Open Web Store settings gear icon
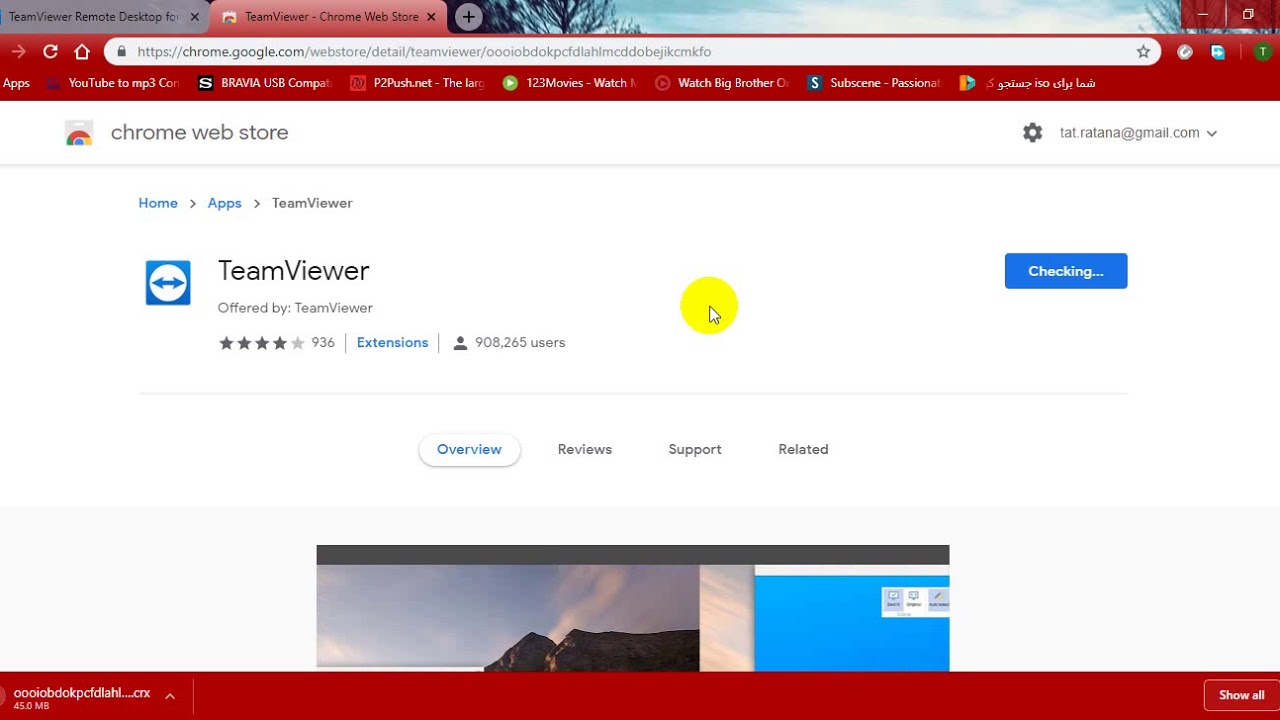Screen dimensions: 1280x720 point(1033,133)
